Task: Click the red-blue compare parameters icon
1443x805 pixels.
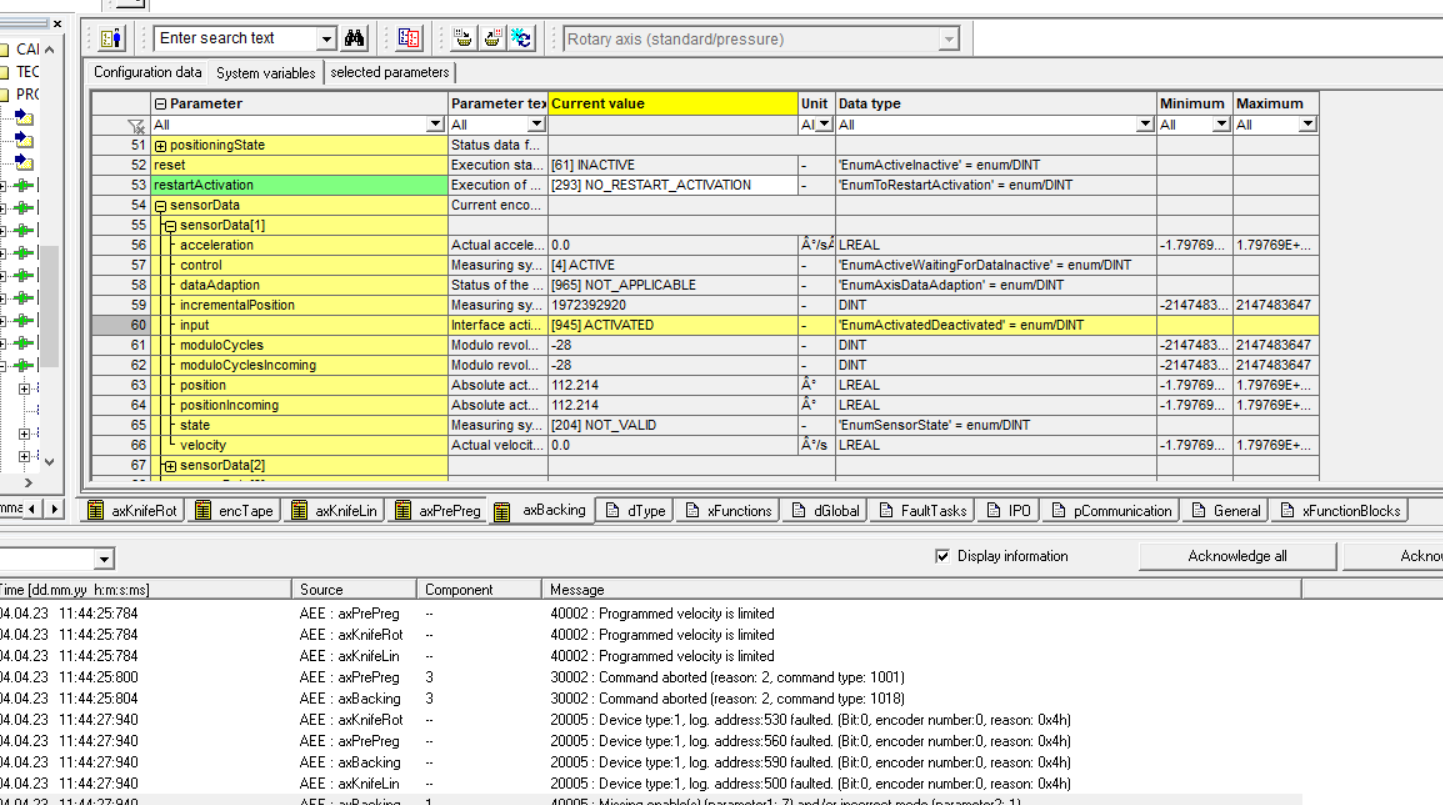Action: [x=409, y=38]
